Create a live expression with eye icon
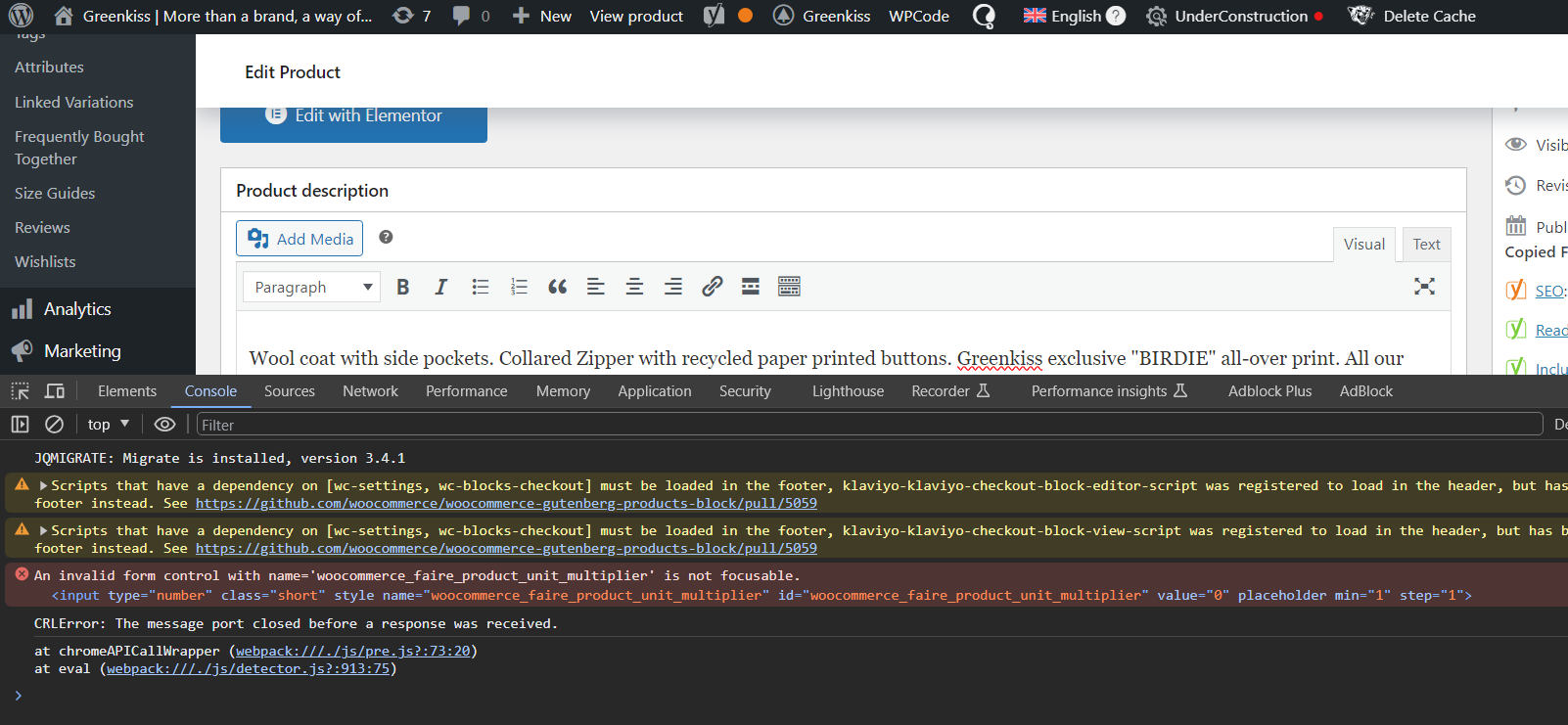1568x725 pixels. coord(165,425)
